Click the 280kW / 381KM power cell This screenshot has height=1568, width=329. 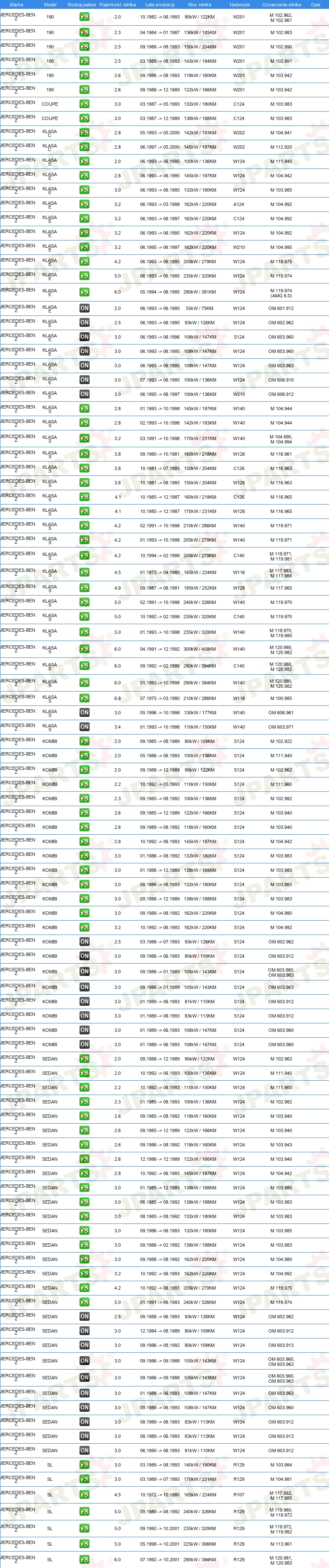tap(200, 292)
